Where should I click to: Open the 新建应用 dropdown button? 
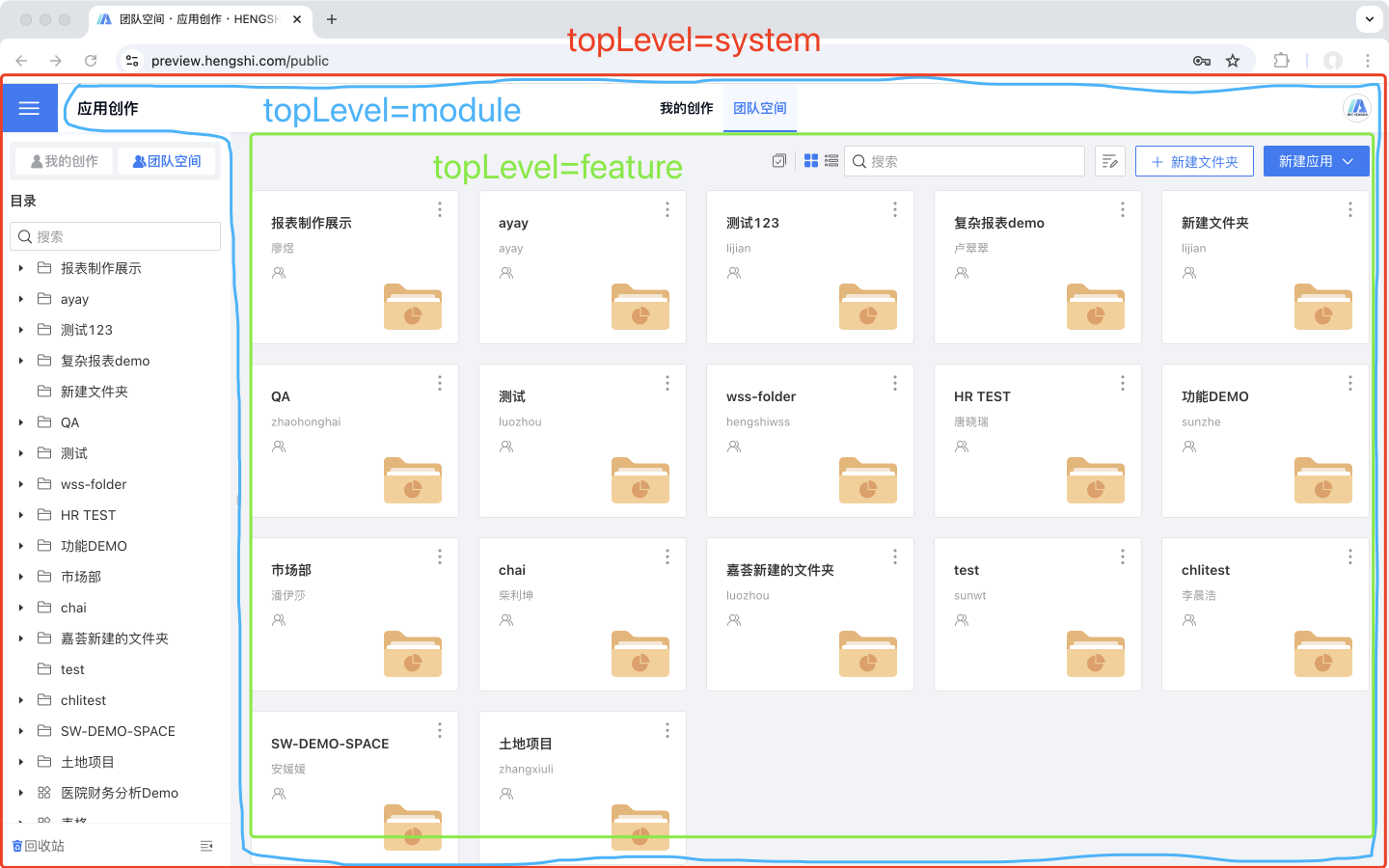(x=1316, y=161)
